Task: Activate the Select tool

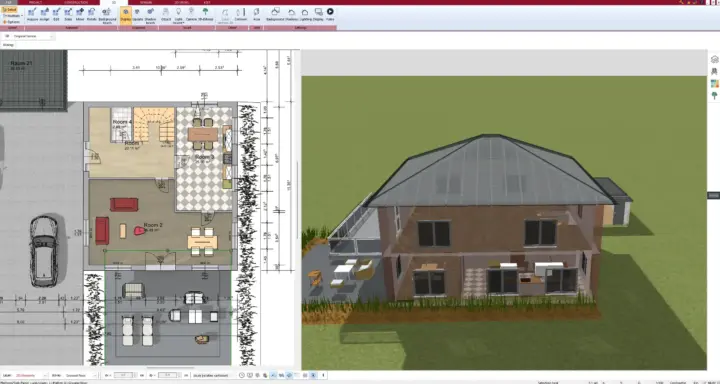Action: (10, 10)
